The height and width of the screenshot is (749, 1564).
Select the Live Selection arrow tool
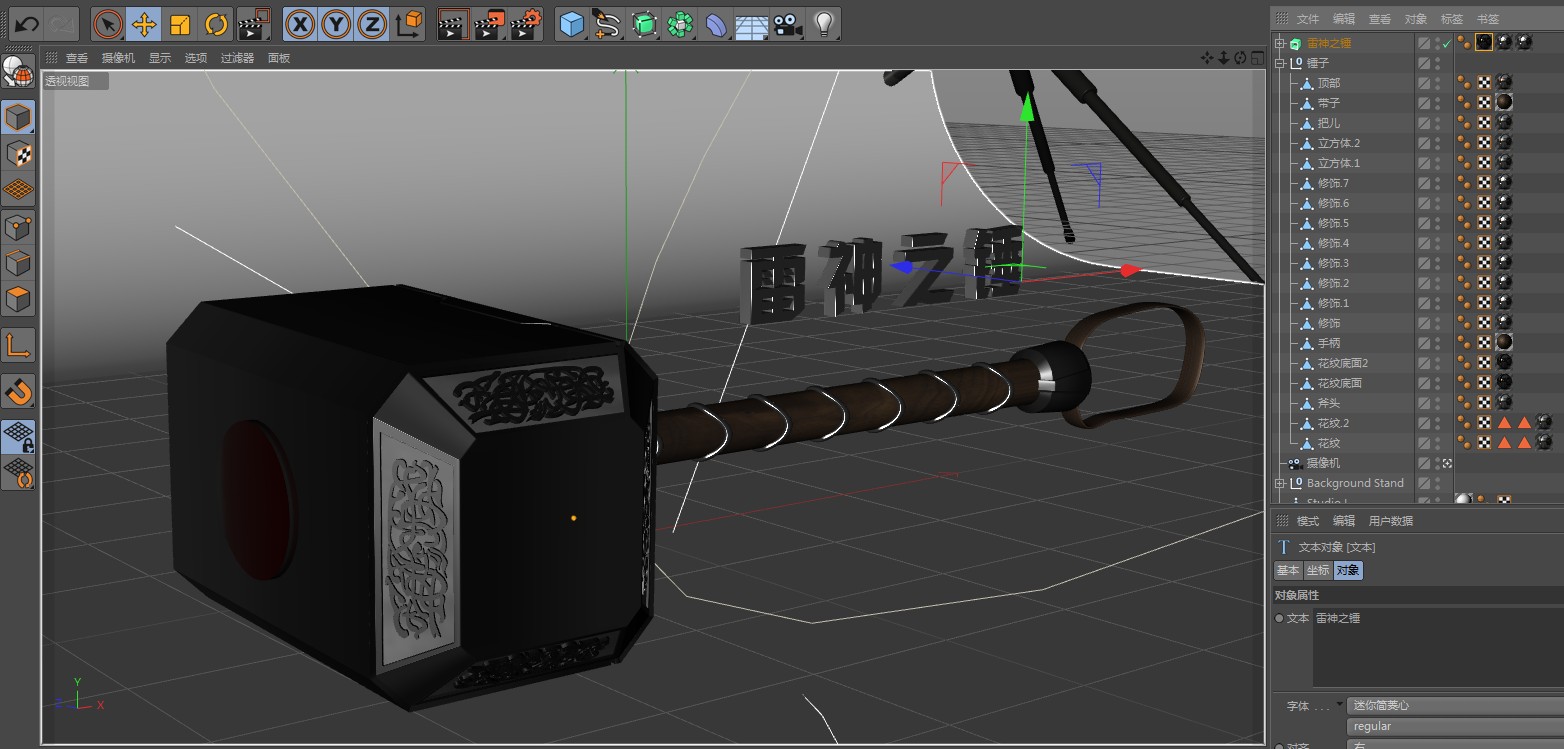[x=108, y=23]
